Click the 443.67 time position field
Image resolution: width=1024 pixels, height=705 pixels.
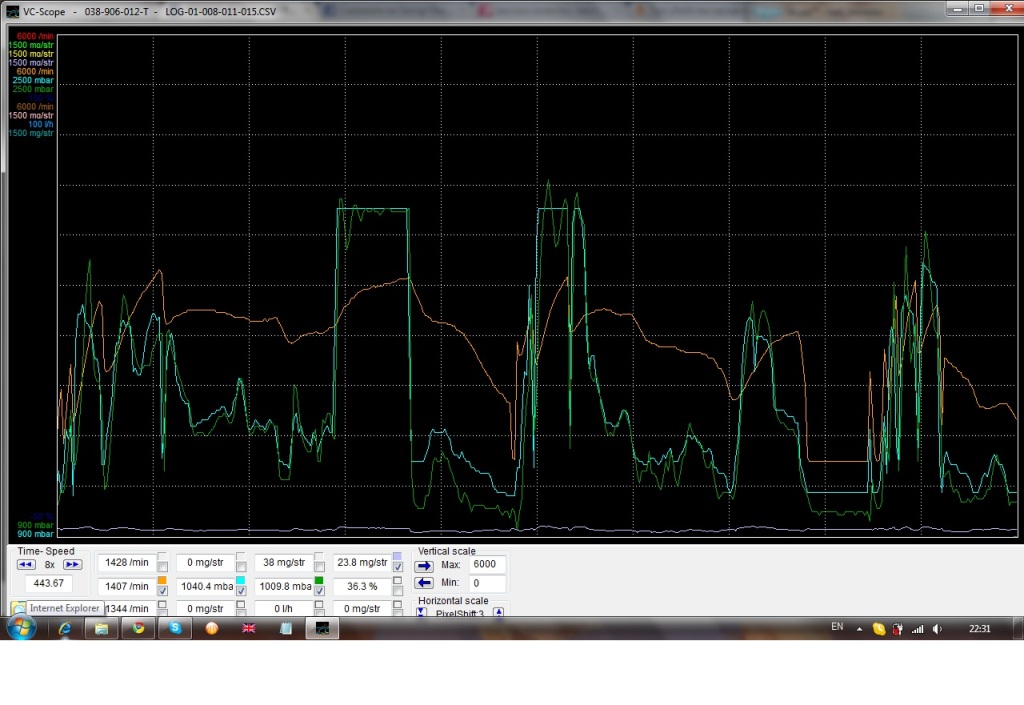tap(49, 584)
